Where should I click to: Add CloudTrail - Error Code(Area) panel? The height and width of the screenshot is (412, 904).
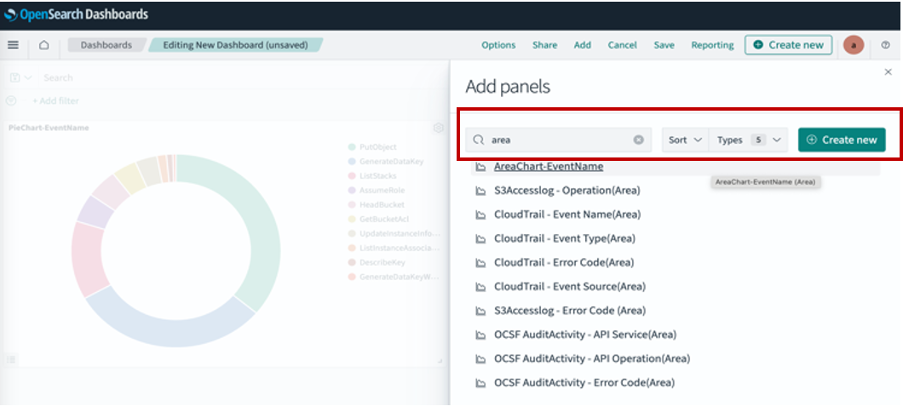564,263
